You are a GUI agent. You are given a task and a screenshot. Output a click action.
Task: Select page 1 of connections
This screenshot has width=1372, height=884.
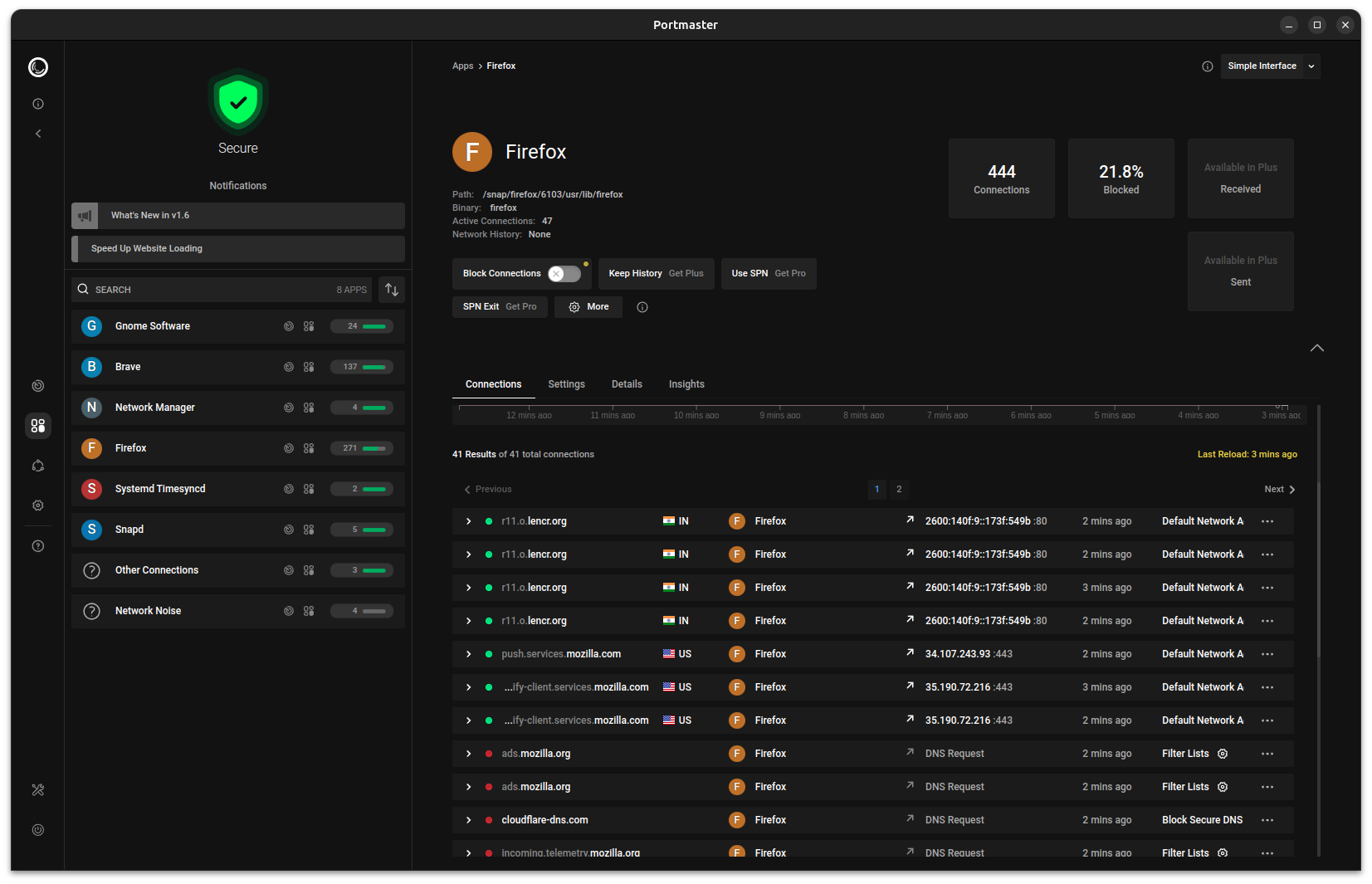[x=876, y=490]
